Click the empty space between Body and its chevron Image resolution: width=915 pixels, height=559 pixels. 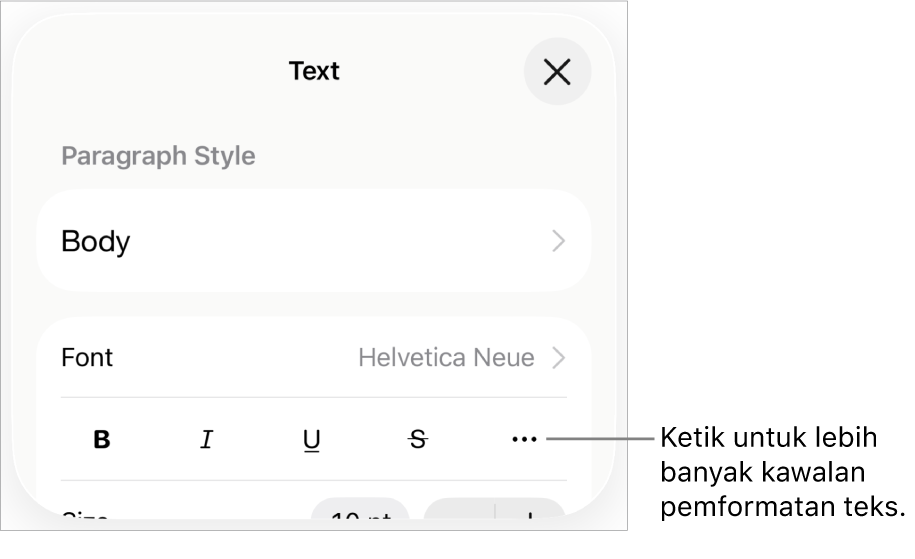[x=340, y=241]
